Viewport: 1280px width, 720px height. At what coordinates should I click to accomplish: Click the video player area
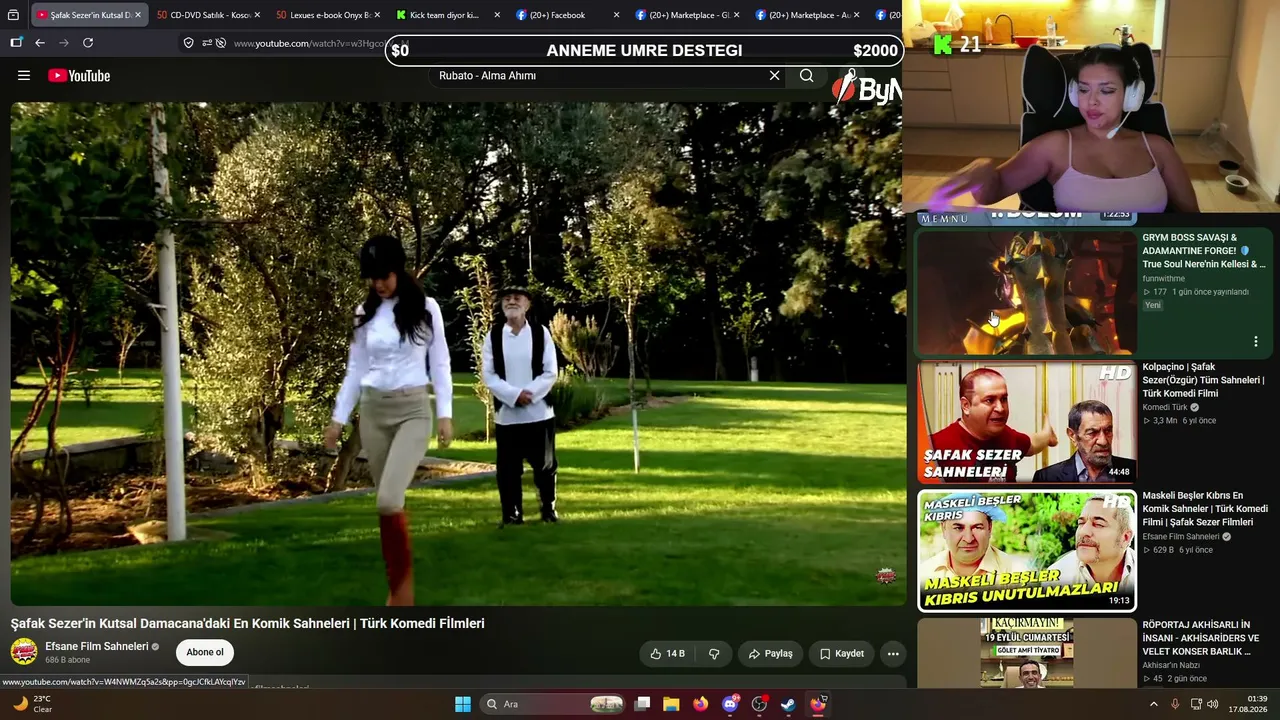(x=458, y=353)
